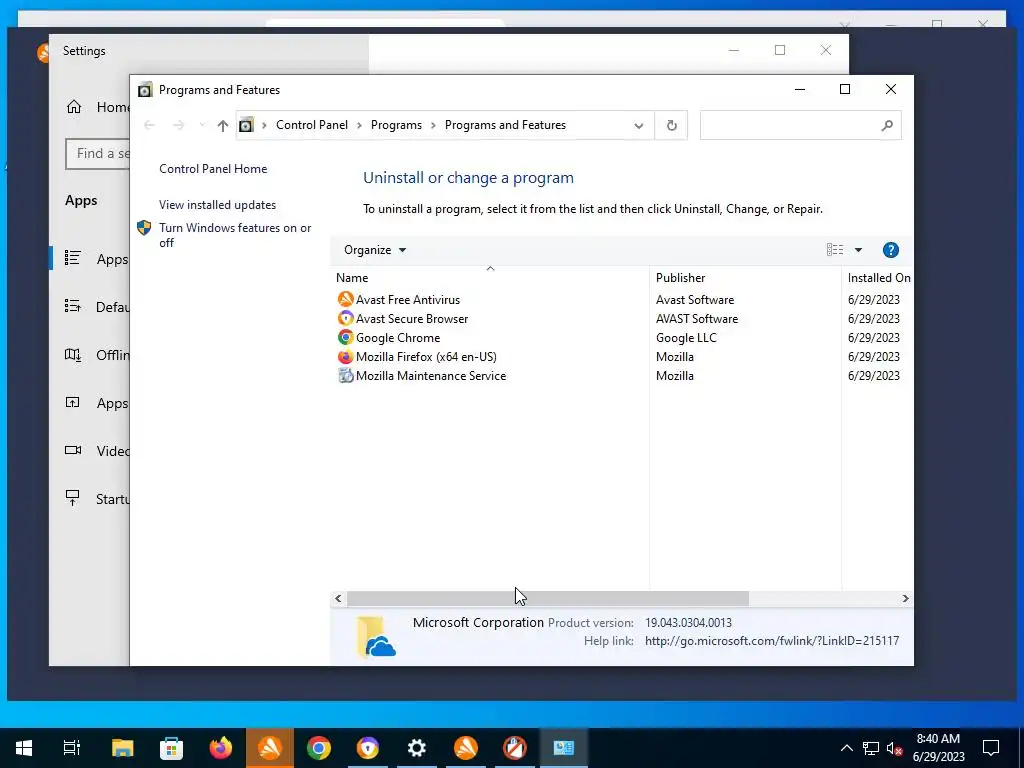
Task: Switch to Settings gear on the taskbar
Action: 417,748
